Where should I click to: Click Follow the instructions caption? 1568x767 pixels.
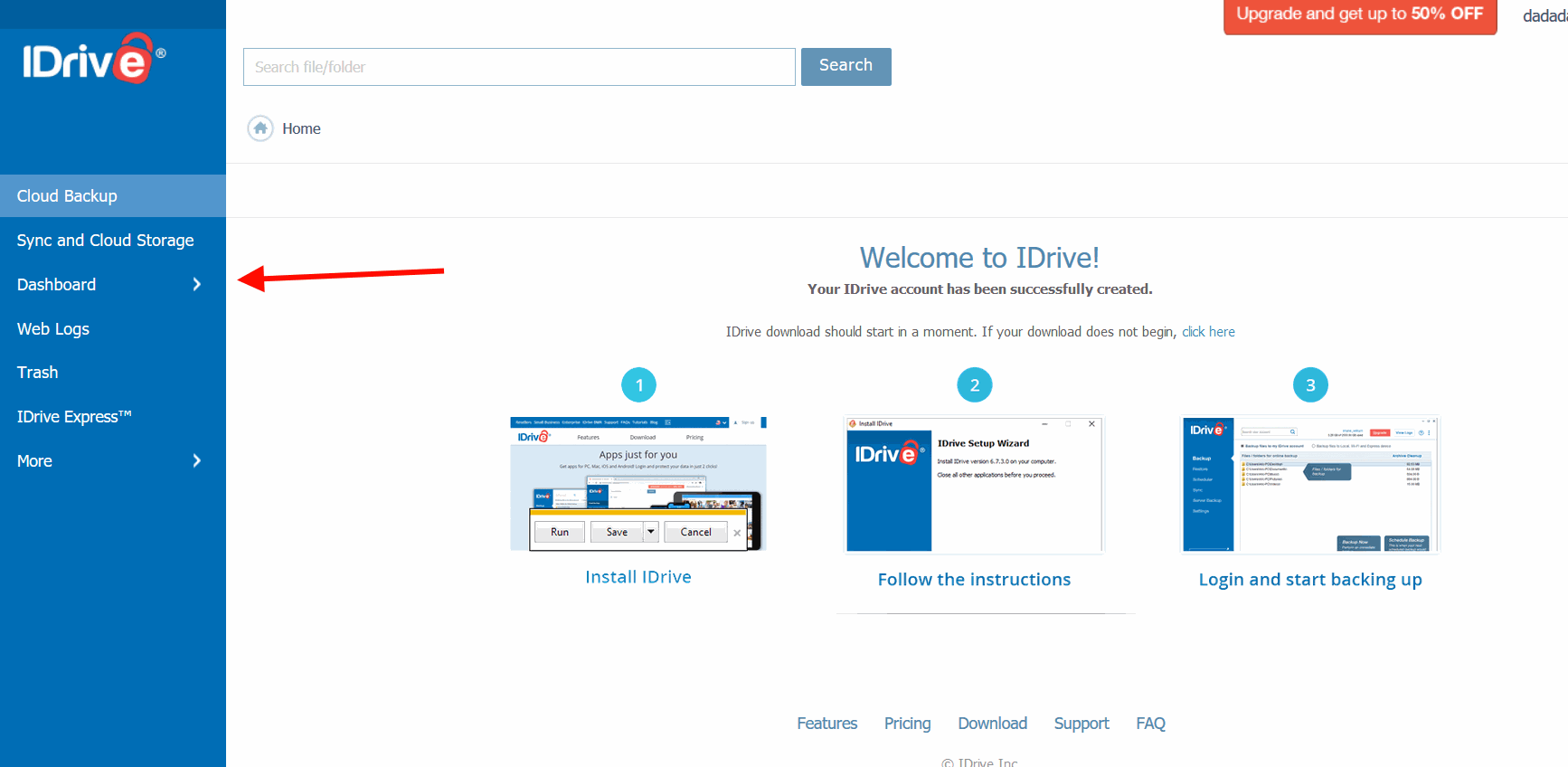(x=974, y=580)
